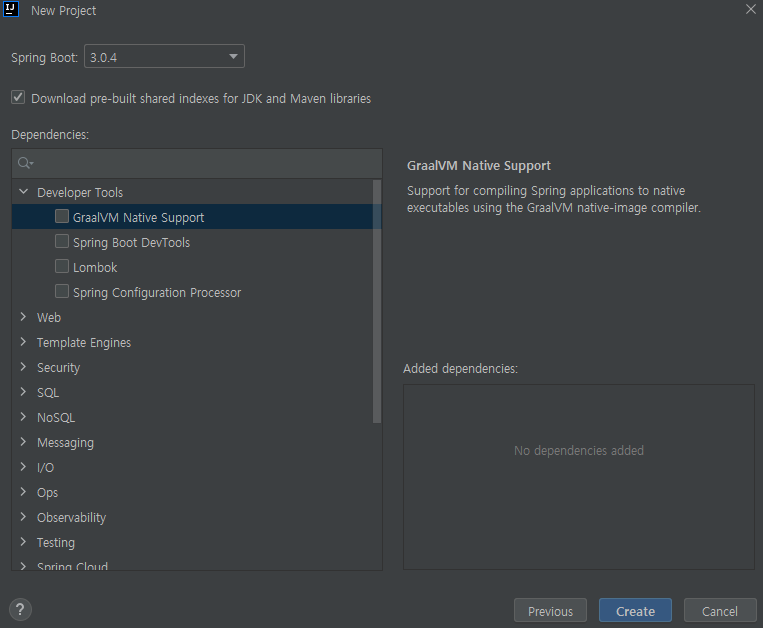
Task: Select the Spring Boot DevTools row label
Action: (x=131, y=243)
